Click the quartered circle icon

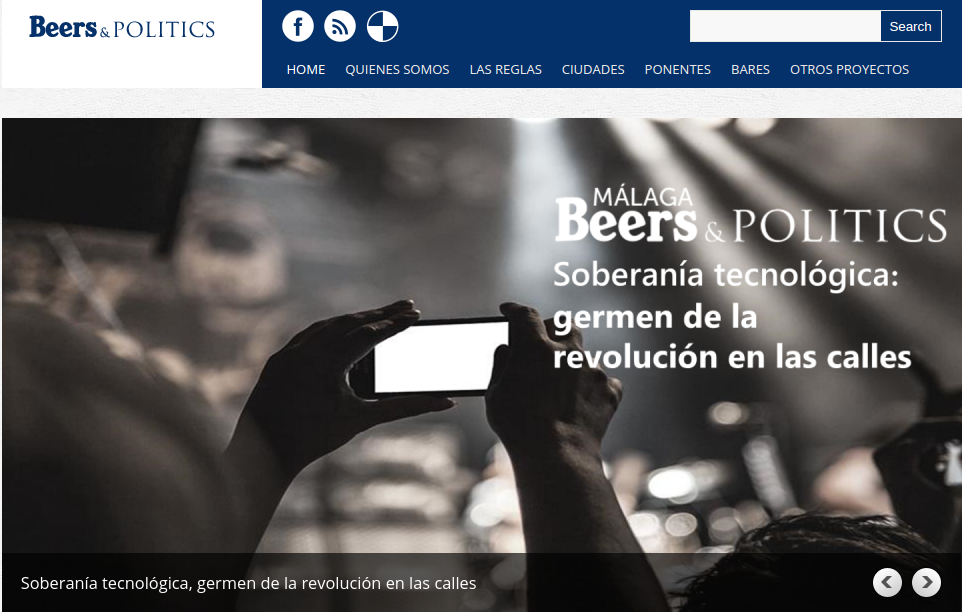[x=382, y=26]
